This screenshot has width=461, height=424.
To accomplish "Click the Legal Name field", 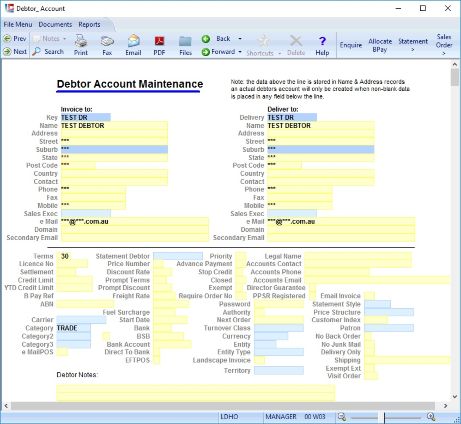I will coord(358,256).
